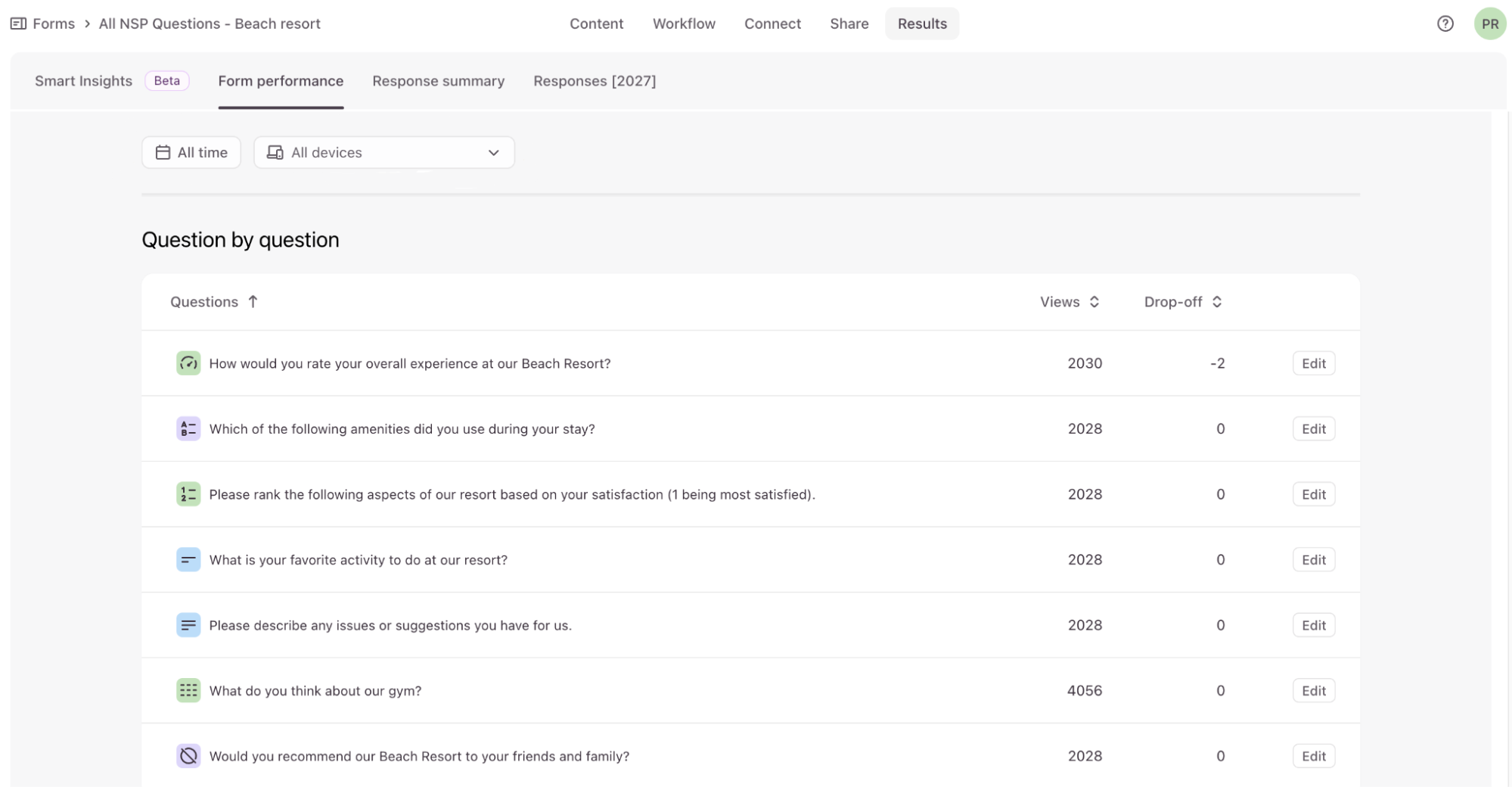Click 'Would you recommend our Beach Resort' text
Image resolution: width=1512 pixels, height=787 pixels.
coord(419,756)
